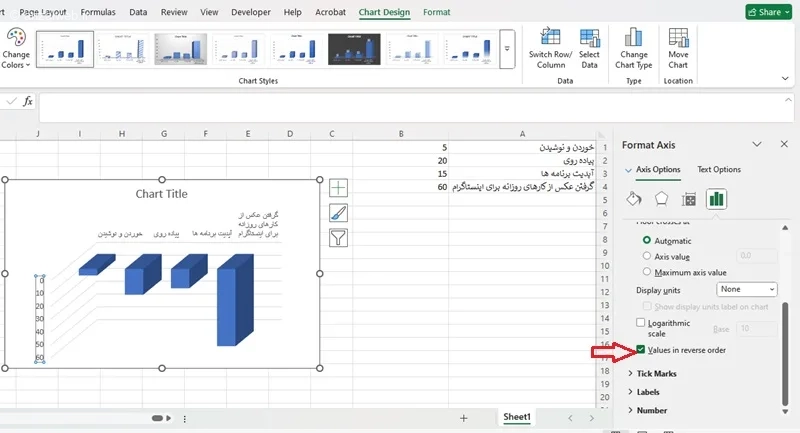Click the Change Chart Type icon
Image resolution: width=800 pixels, height=433 pixels.
point(633,33)
